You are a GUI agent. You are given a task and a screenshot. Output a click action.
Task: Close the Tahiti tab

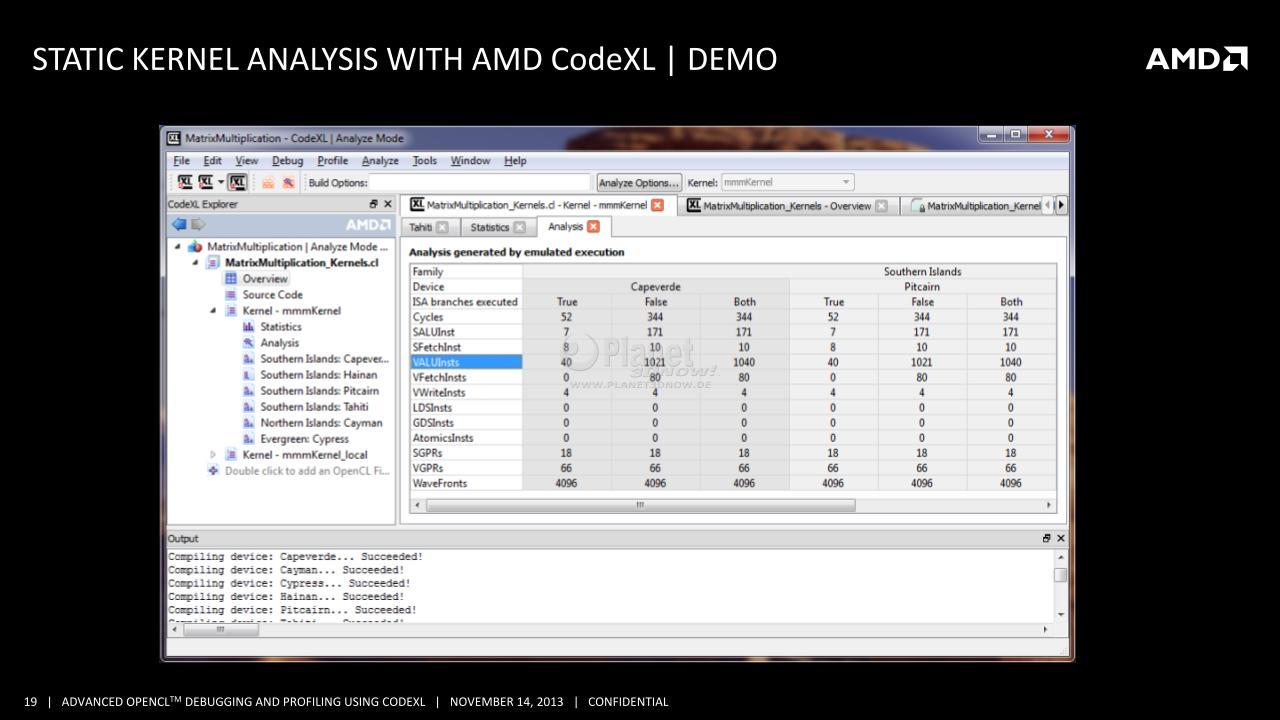pos(442,228)
